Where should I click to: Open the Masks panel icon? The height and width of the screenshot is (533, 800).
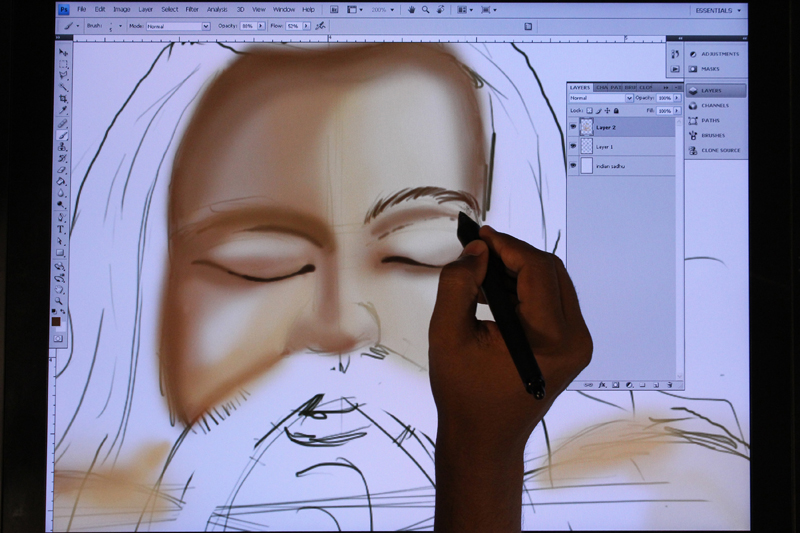pos(693,69)
